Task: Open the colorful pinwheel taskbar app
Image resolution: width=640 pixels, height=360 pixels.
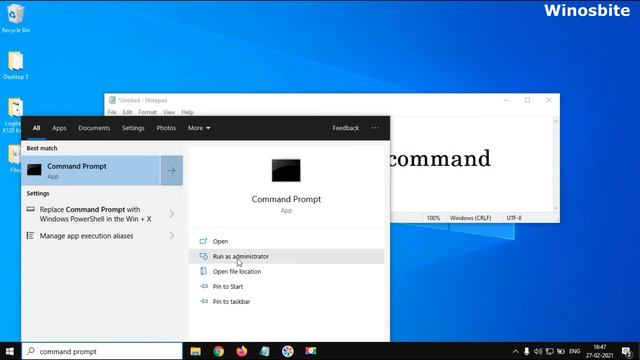Action: click(288, 351)
